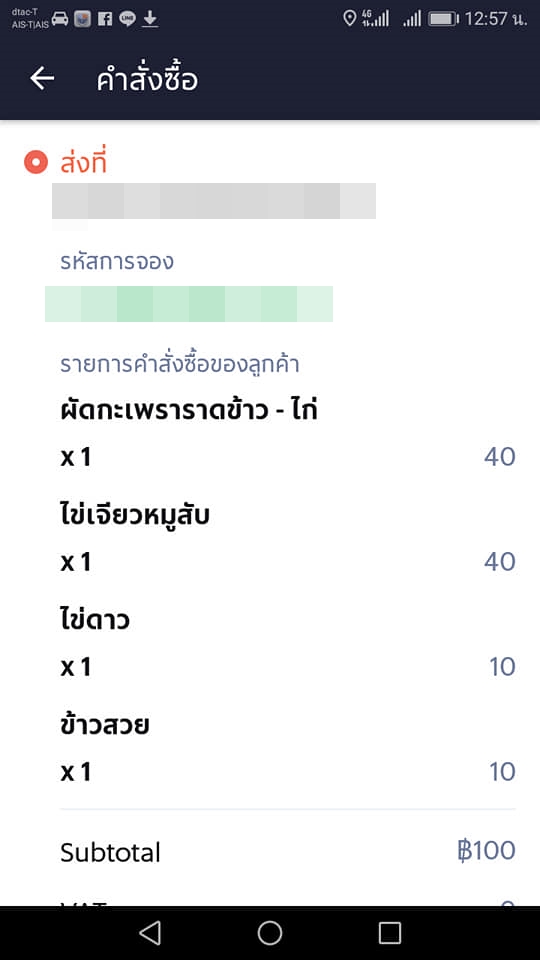
Task: Select the ไข่เจียวหมูสับ order item
Action: [135, 516]
